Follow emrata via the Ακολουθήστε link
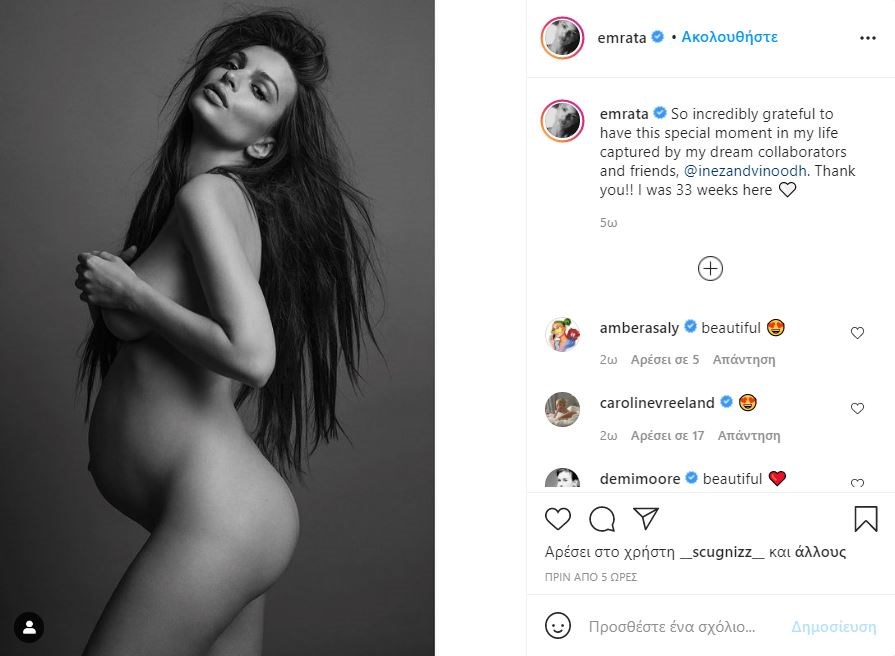The height and width of the screenshot is (656, 895). [x=729, y=37]
